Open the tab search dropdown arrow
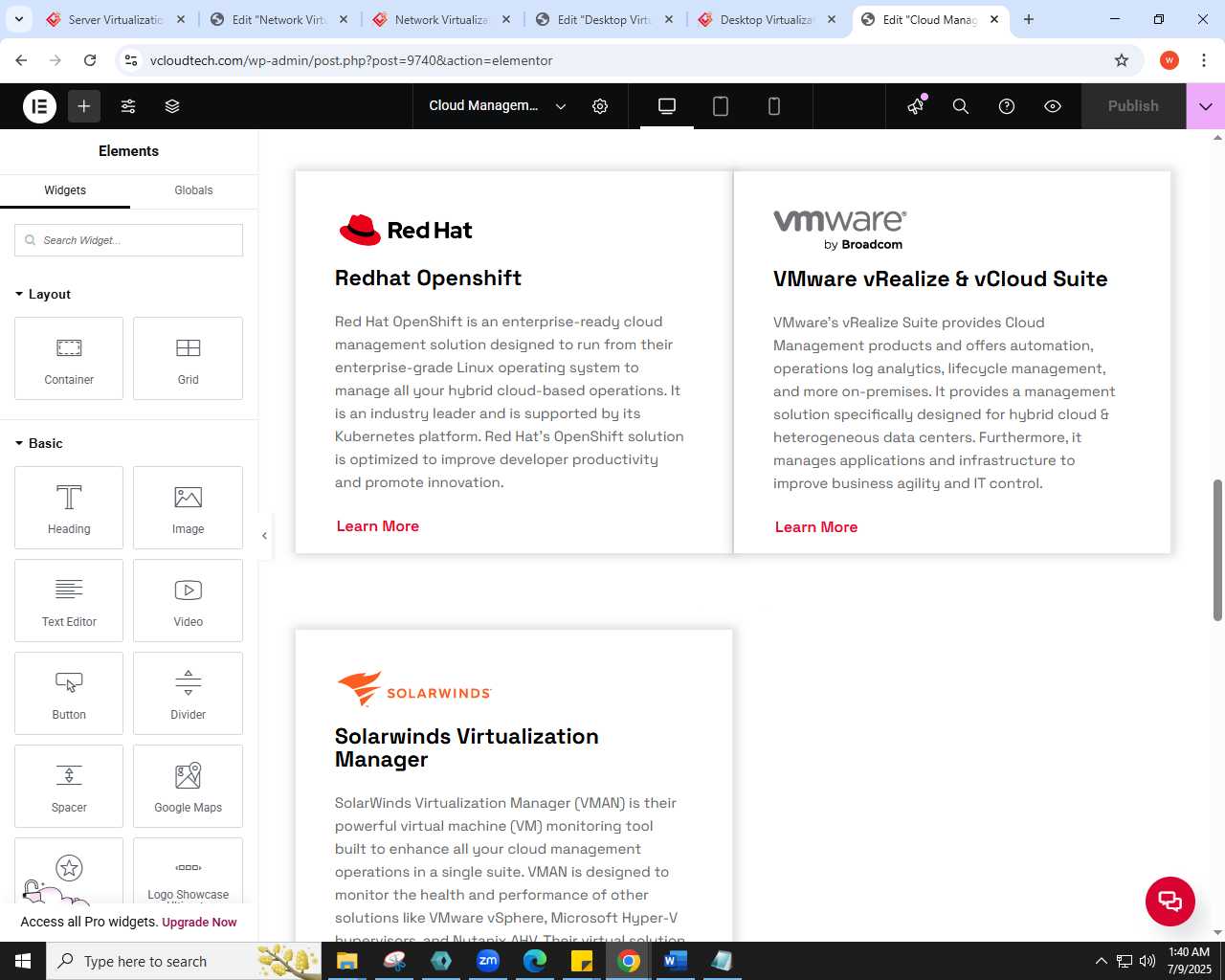 point(19,19)
